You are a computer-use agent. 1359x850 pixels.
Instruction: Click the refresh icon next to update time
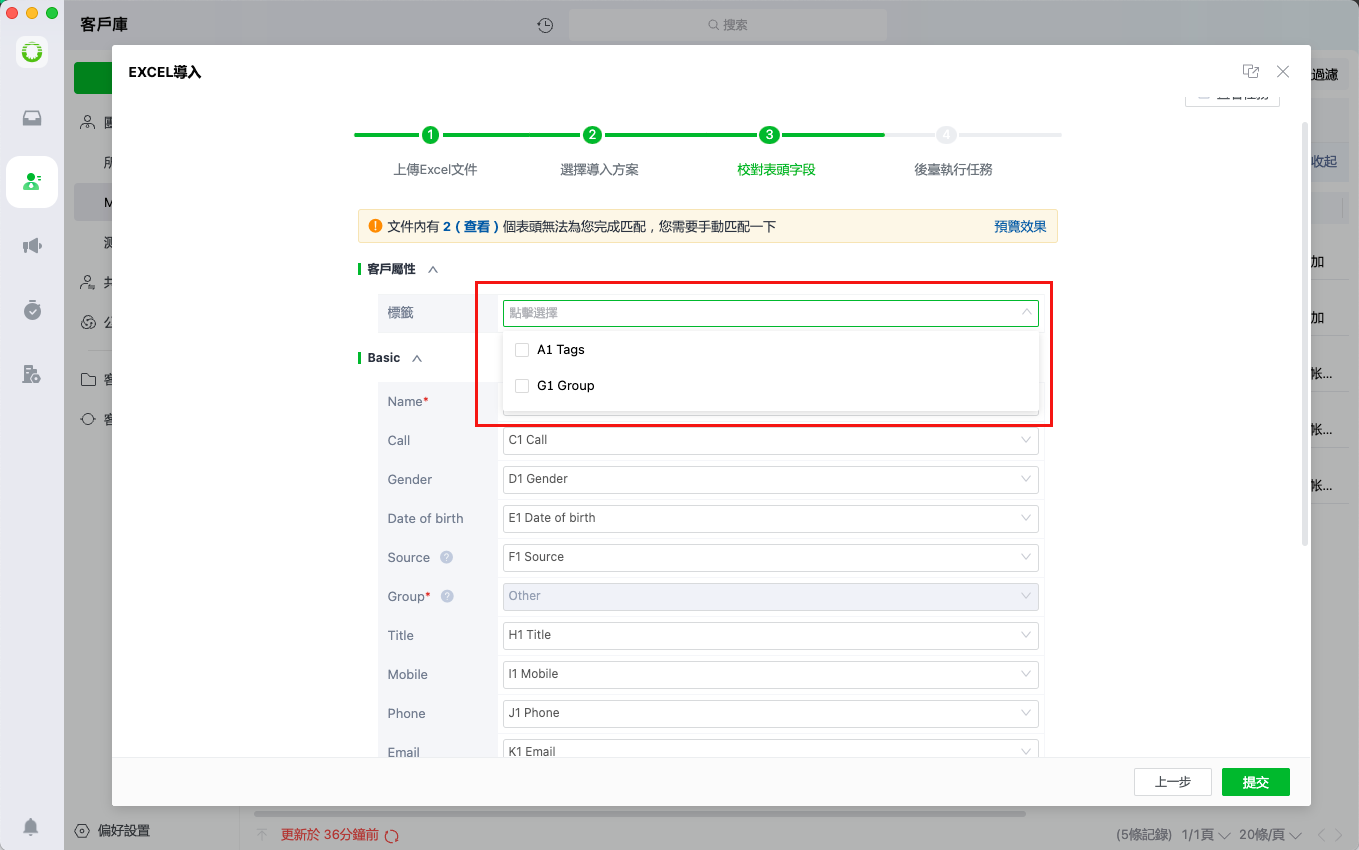click(392, 835)
